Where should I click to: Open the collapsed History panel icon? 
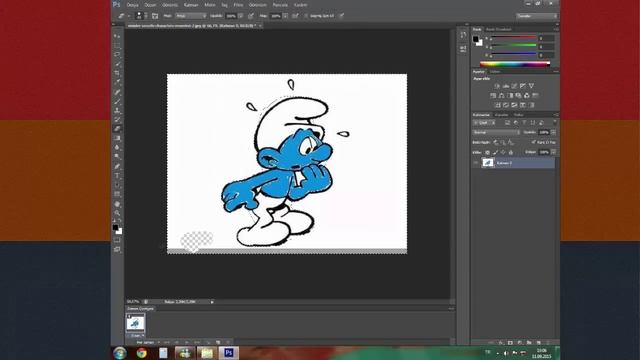point(463,36)
